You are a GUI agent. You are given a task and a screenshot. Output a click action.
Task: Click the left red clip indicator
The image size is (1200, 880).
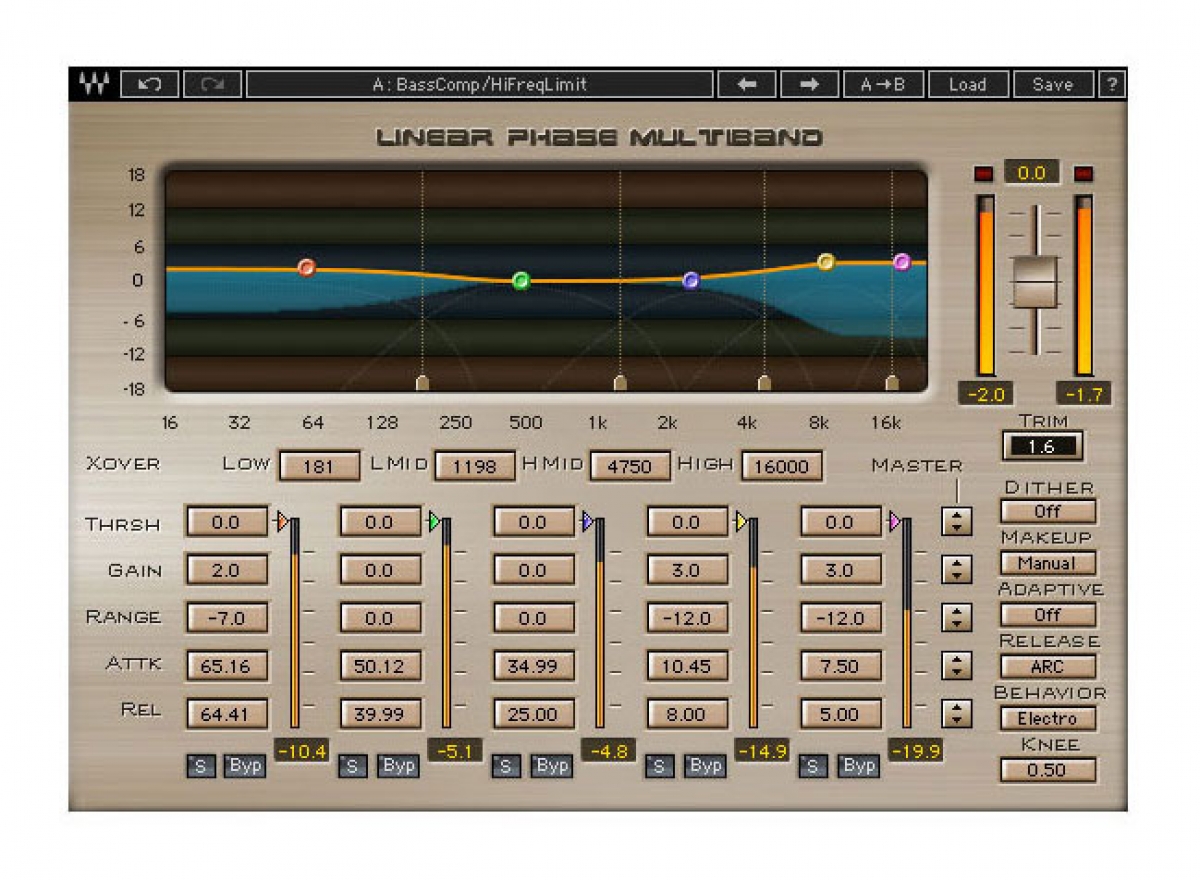point(984,174)
